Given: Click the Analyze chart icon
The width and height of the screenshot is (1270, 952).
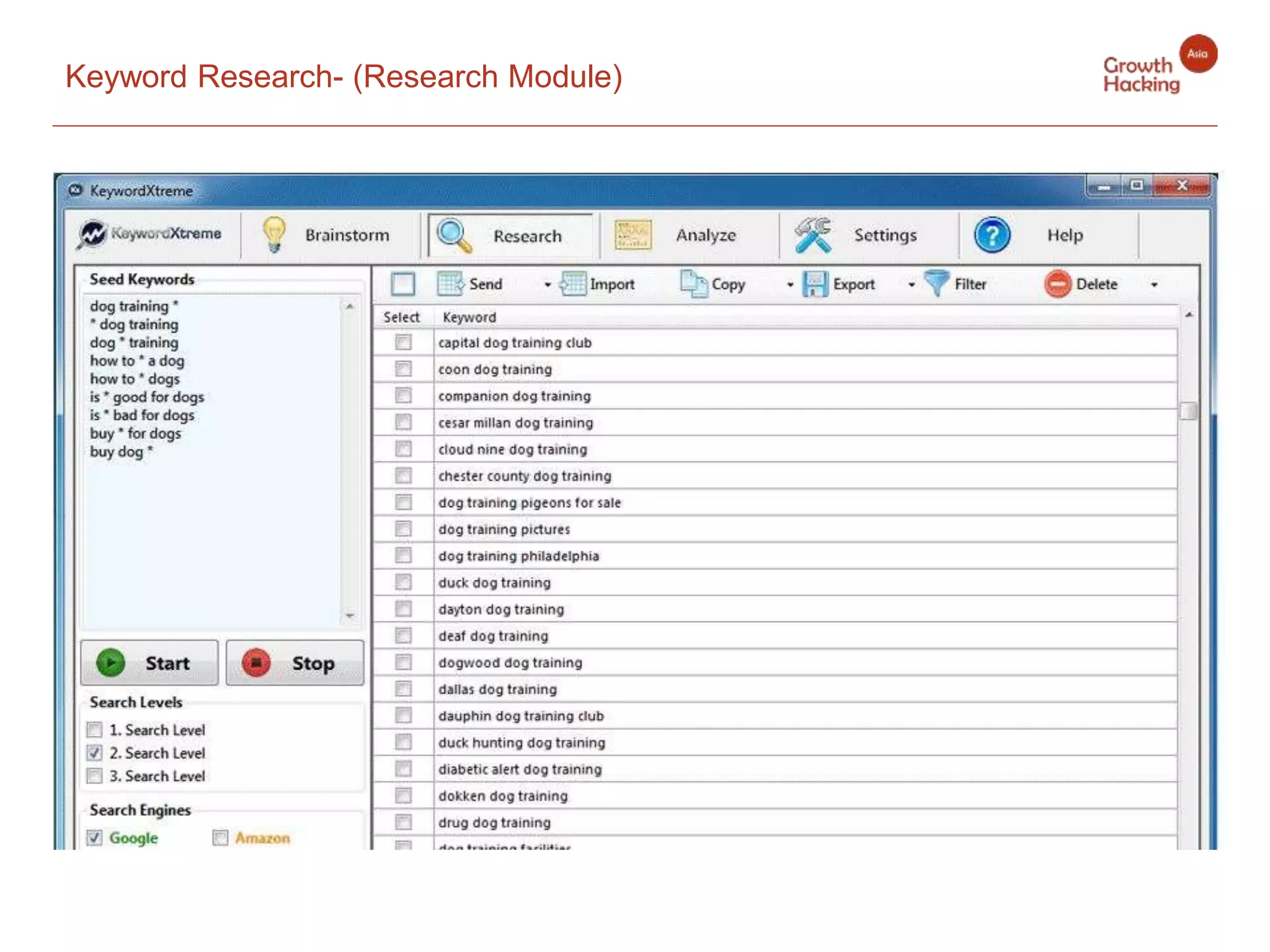Looking at the screenshot, I should coord(633,236).
